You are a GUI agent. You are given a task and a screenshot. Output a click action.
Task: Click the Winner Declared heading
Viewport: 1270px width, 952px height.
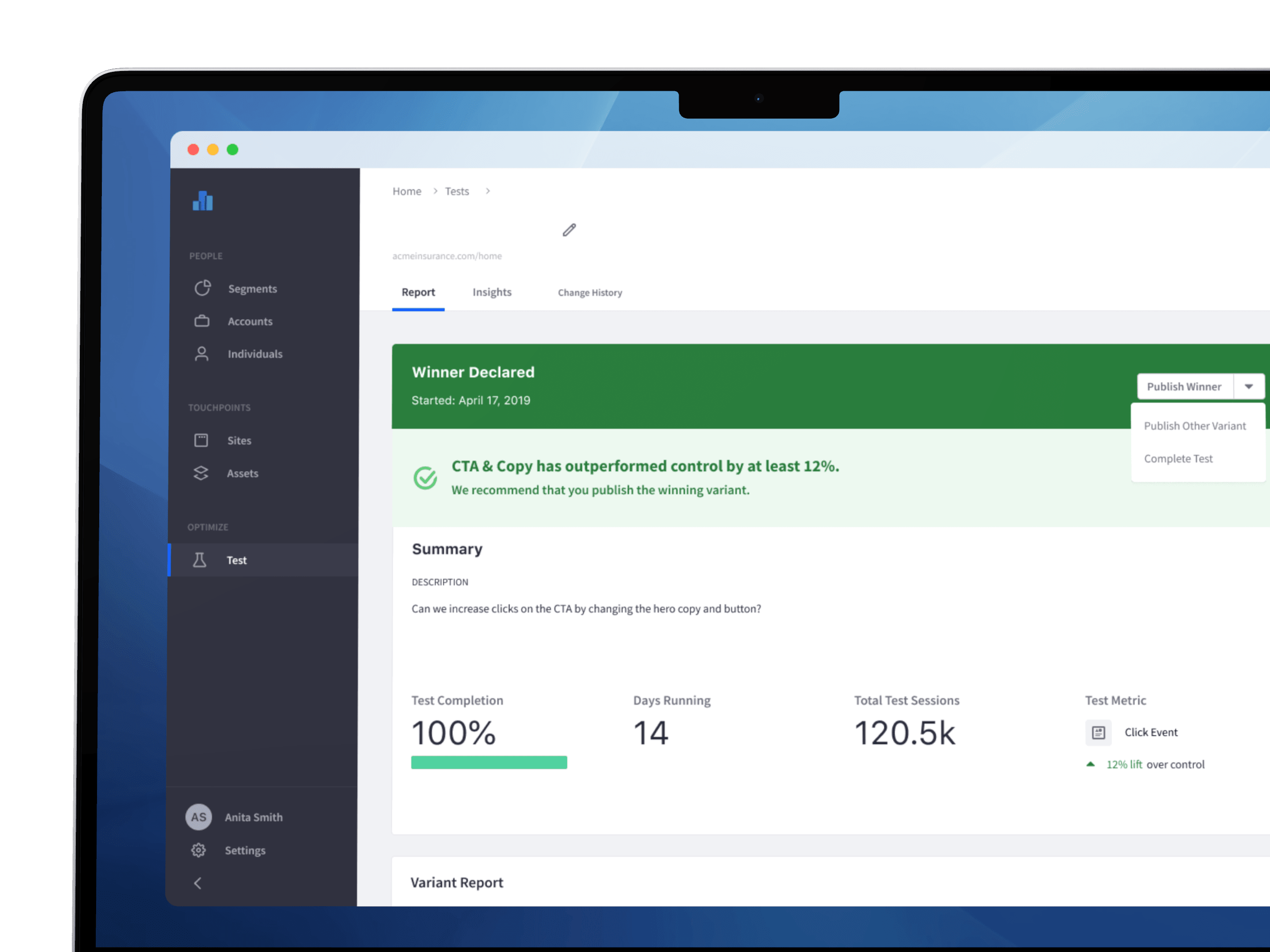pyautogui.click(x=473, y=372)
